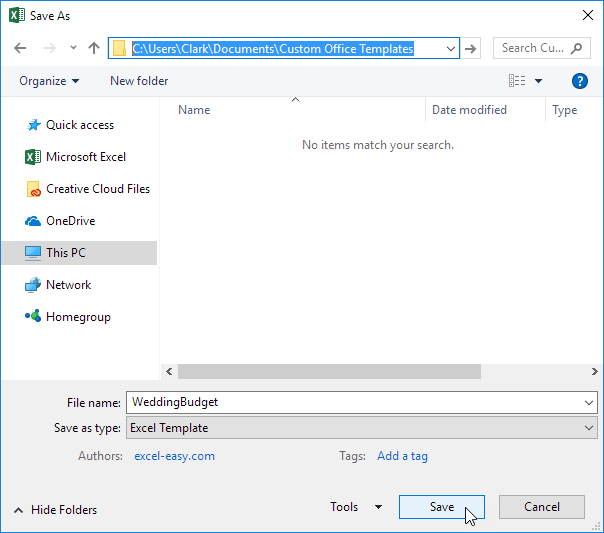Click the Homegroup icon

[x=33, y=316]
